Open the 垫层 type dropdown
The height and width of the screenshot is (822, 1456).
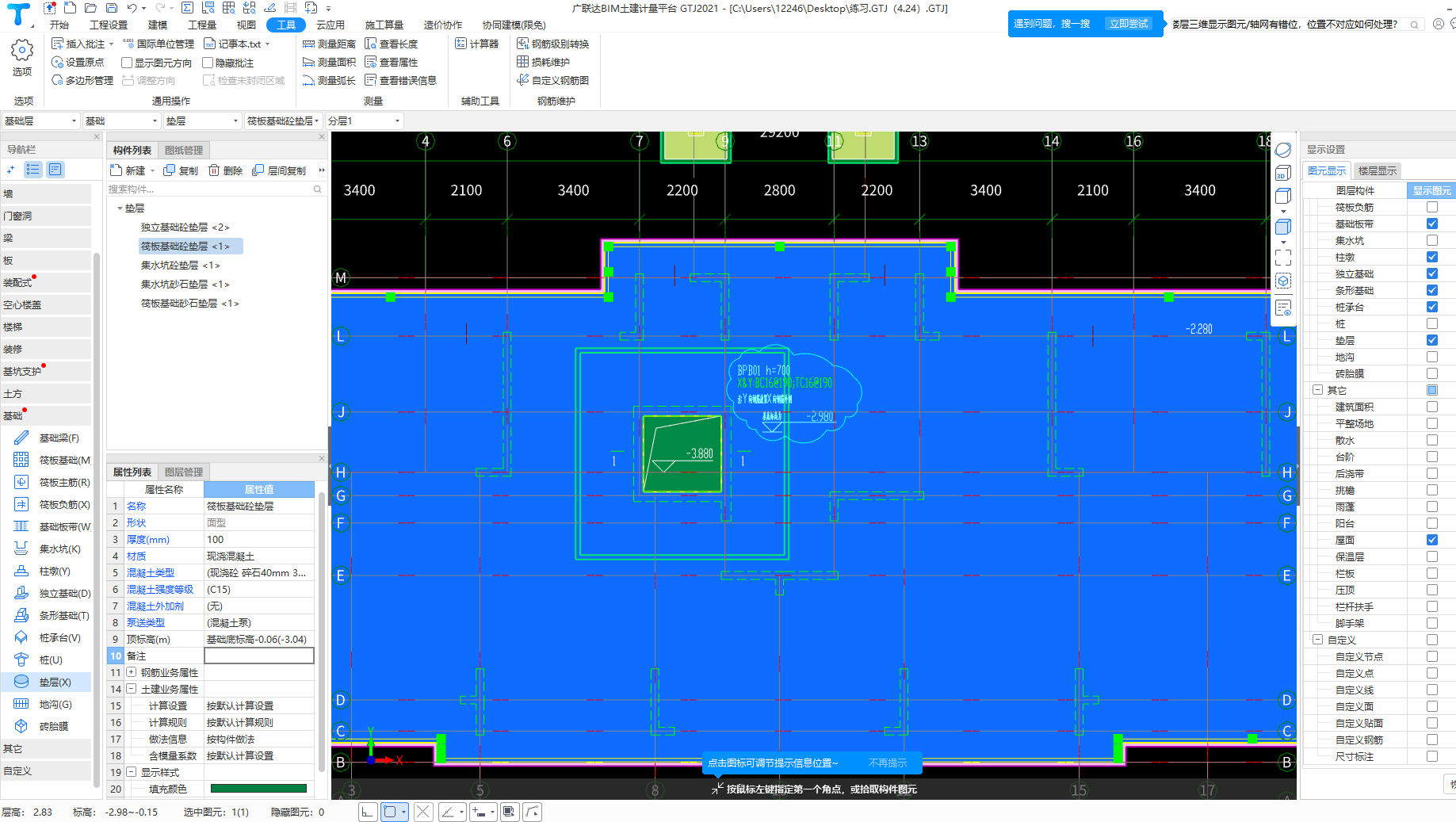pyautogui.click(x=202, y=120)
